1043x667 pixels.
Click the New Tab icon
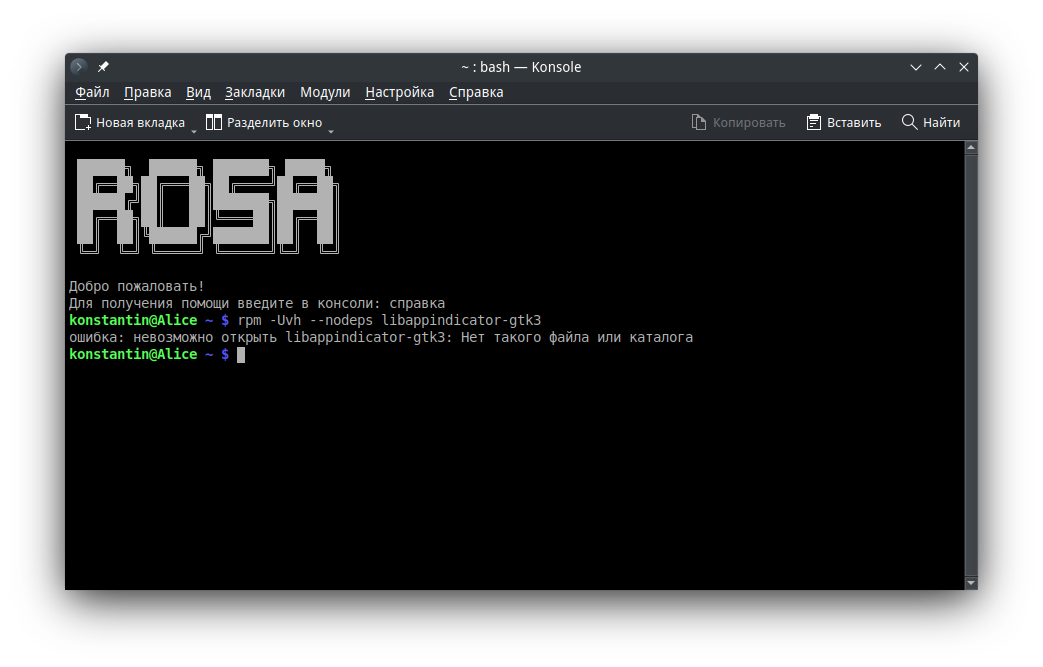[x=82, y=122]
